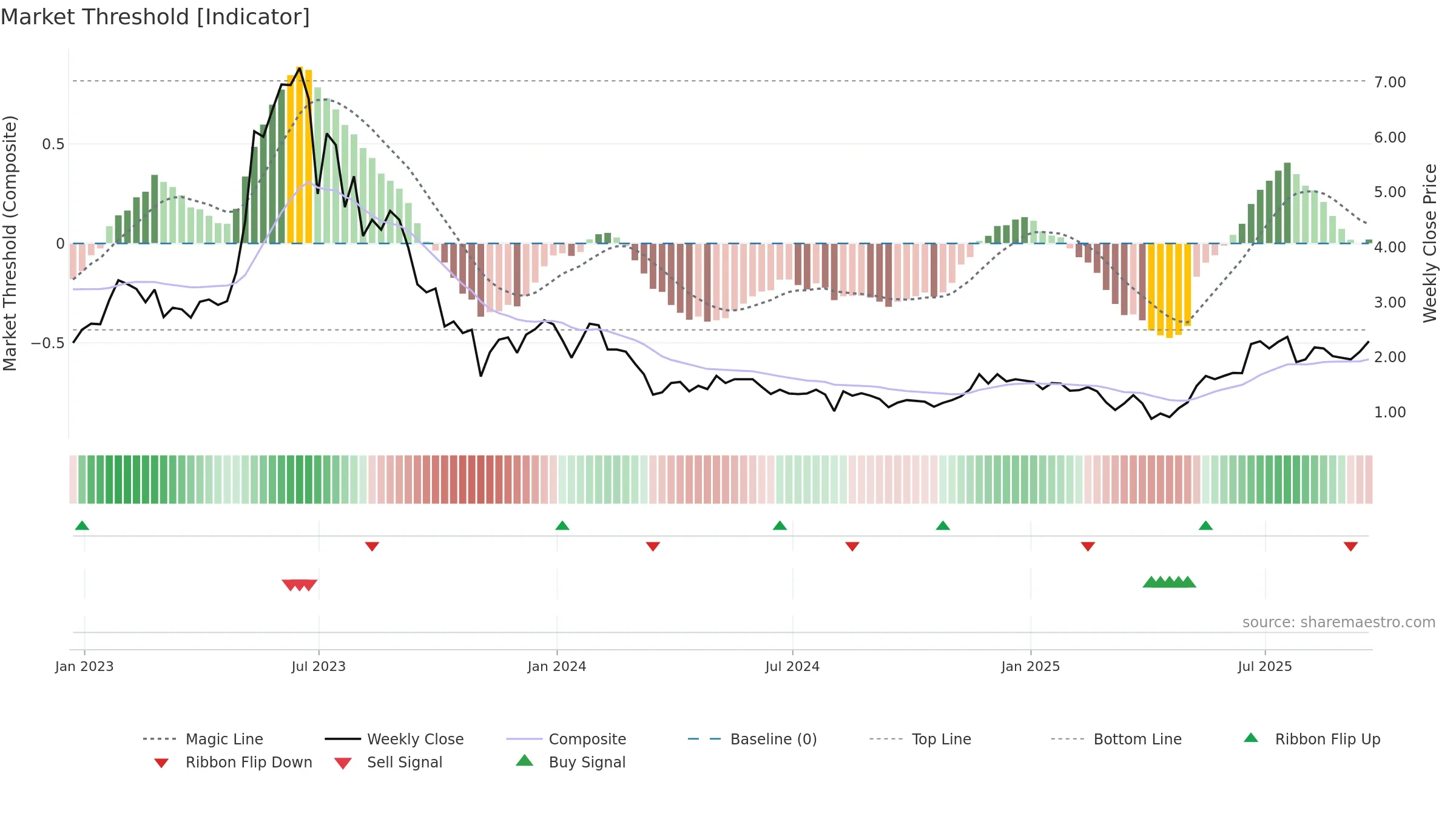Click the 1.00 price axis tick
The image size is (1456, 819).
(x=1390, y=412)
